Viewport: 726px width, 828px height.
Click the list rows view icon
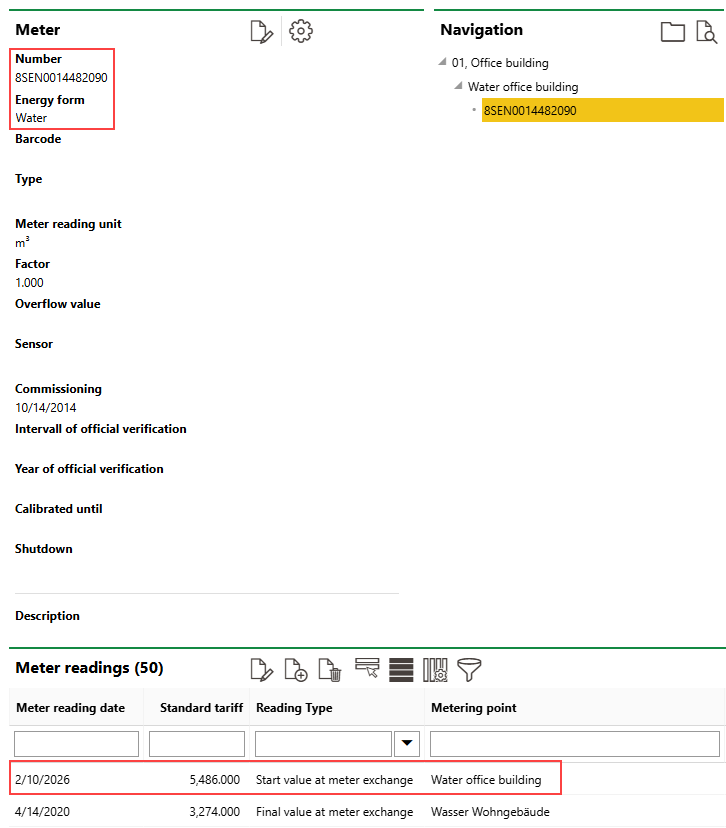401,669
